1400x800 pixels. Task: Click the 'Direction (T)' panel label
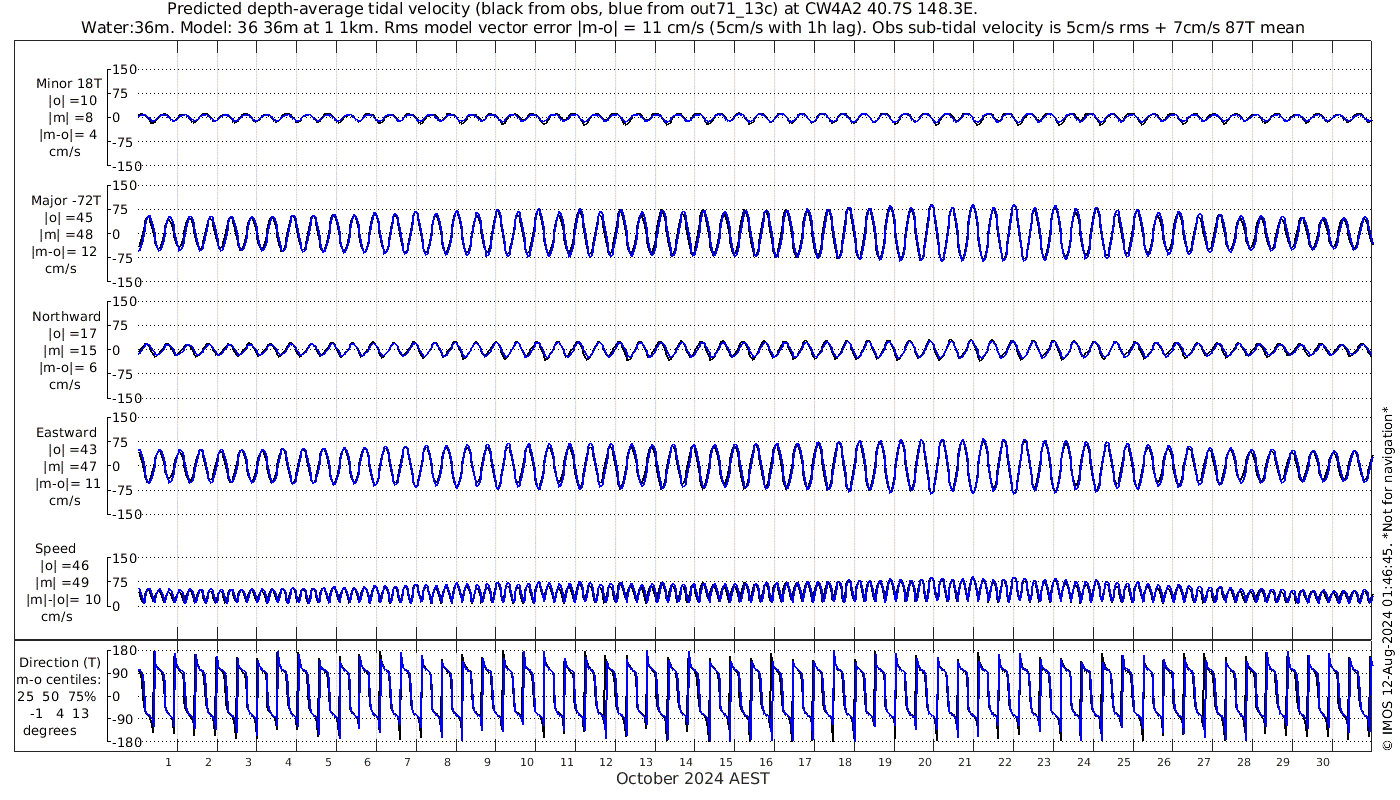tap(61, 662)
